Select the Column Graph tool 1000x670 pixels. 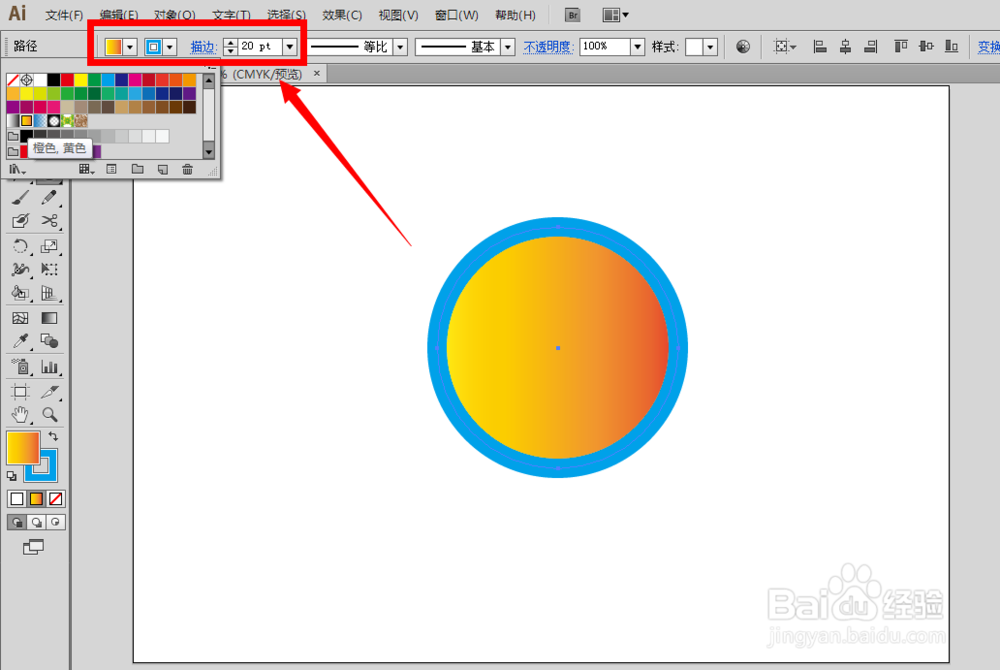49,367
